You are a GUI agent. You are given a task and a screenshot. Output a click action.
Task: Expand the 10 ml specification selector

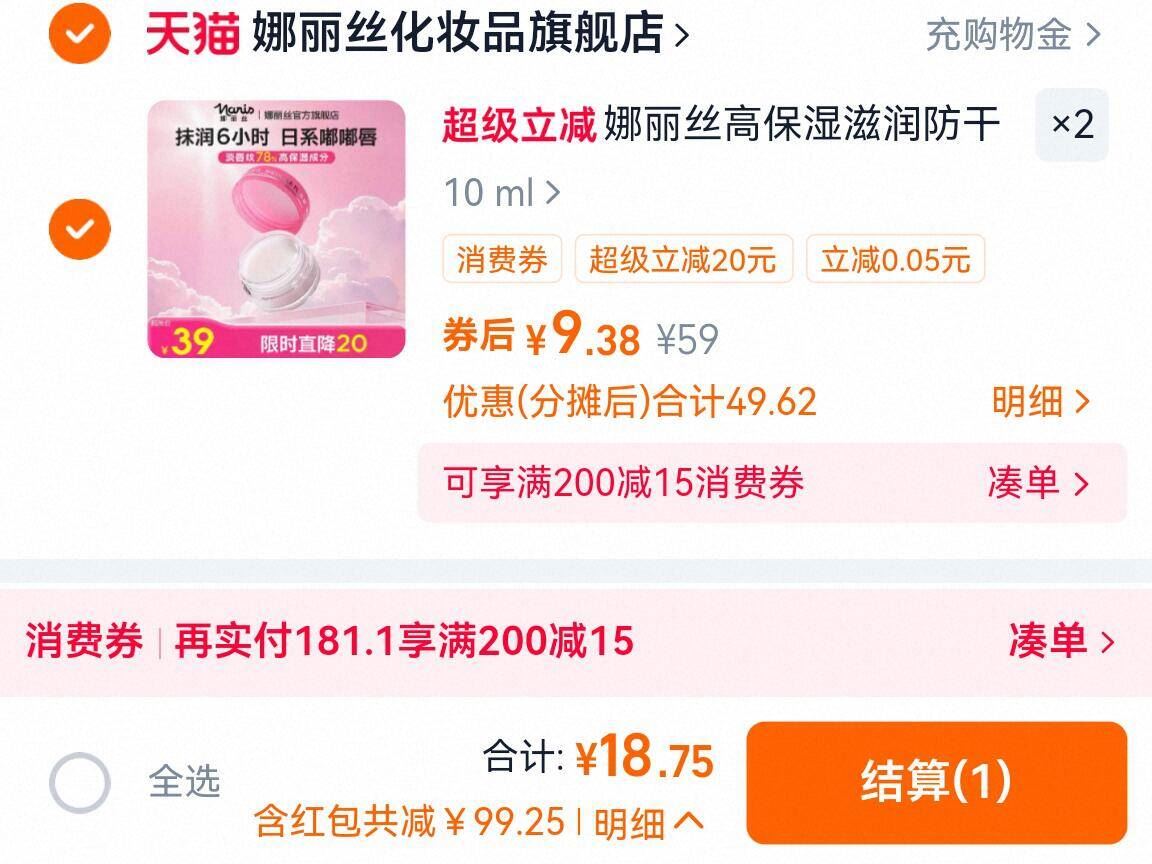503,193
